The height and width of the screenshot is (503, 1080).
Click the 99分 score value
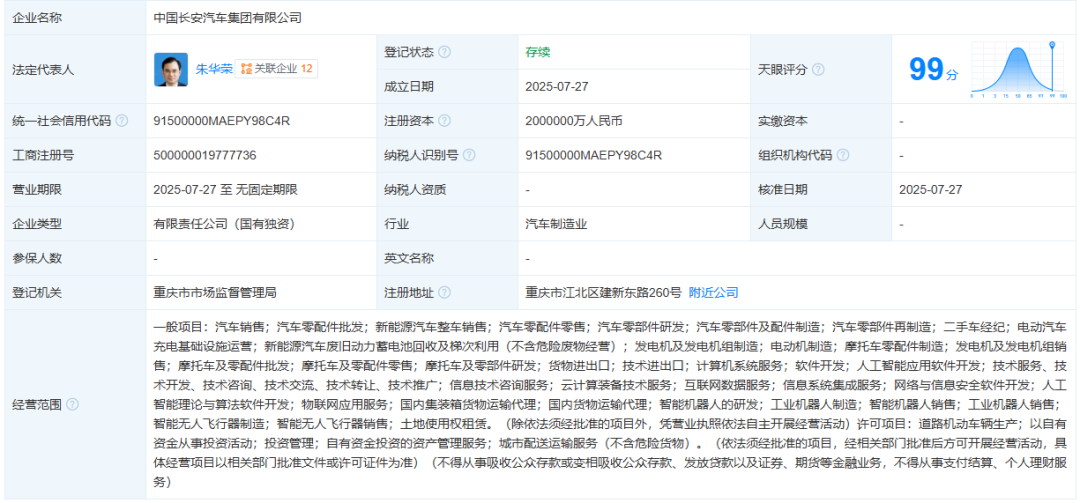point(933,70)
